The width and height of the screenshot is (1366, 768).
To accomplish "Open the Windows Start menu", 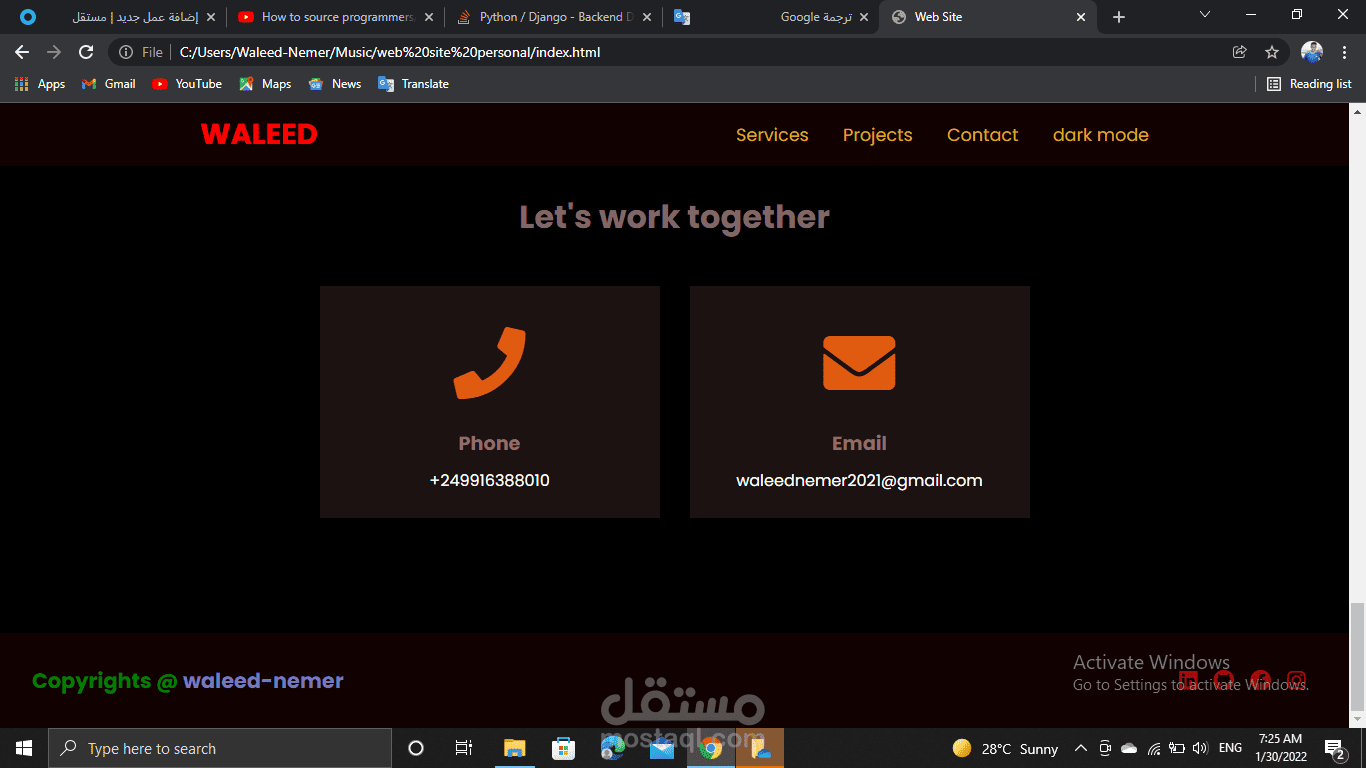I will point(24,748).
